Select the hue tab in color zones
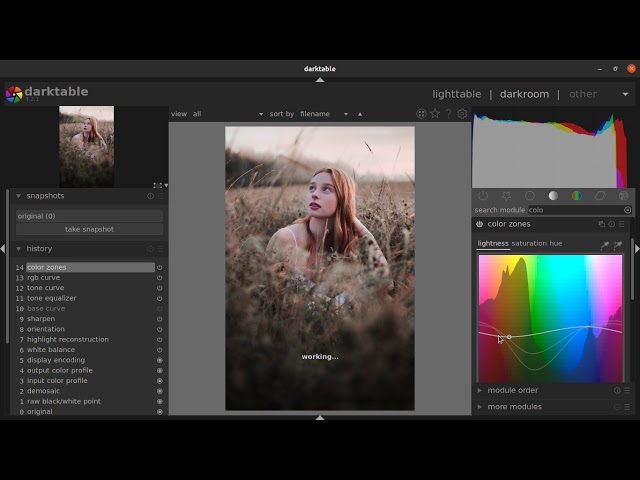 (556, 244)
